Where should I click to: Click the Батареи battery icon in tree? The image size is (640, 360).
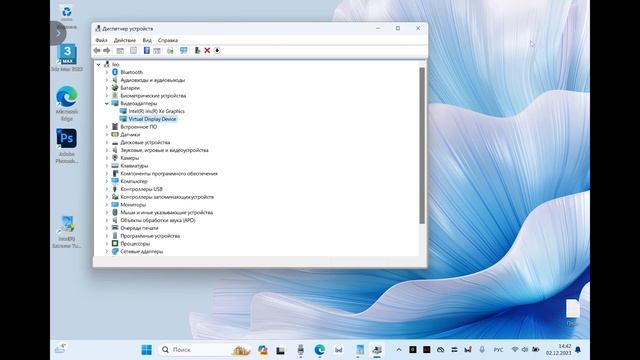tap(115, 88)
